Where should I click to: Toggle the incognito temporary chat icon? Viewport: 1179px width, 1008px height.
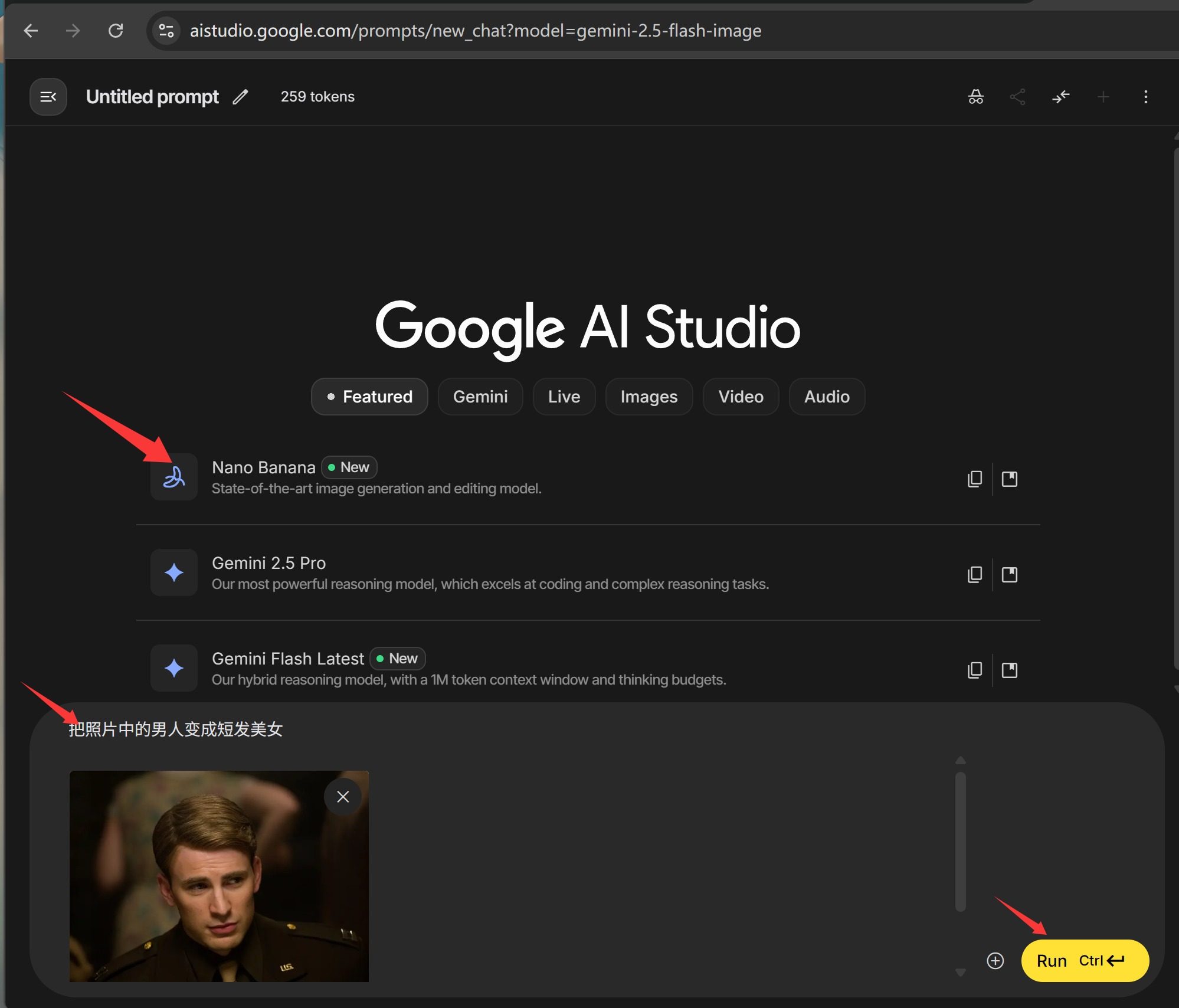coord(976,97)
